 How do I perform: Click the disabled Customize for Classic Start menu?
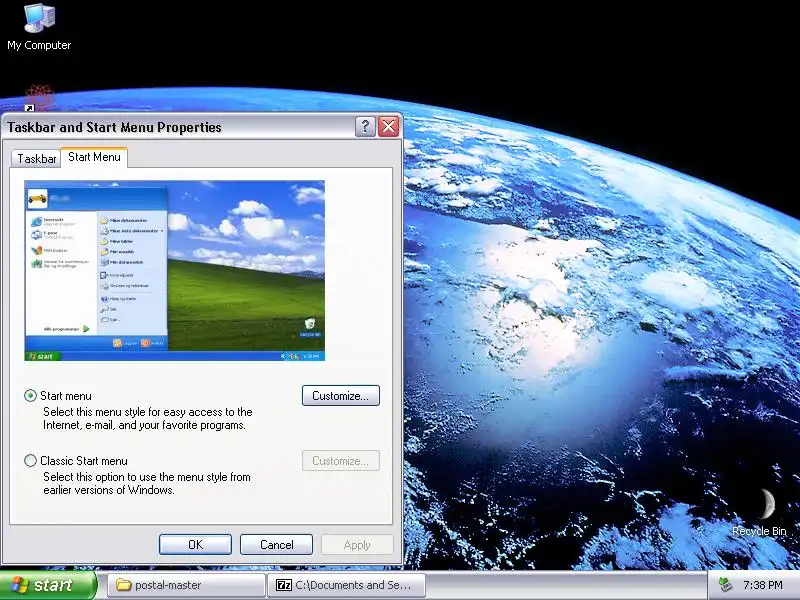click(341, 461)
